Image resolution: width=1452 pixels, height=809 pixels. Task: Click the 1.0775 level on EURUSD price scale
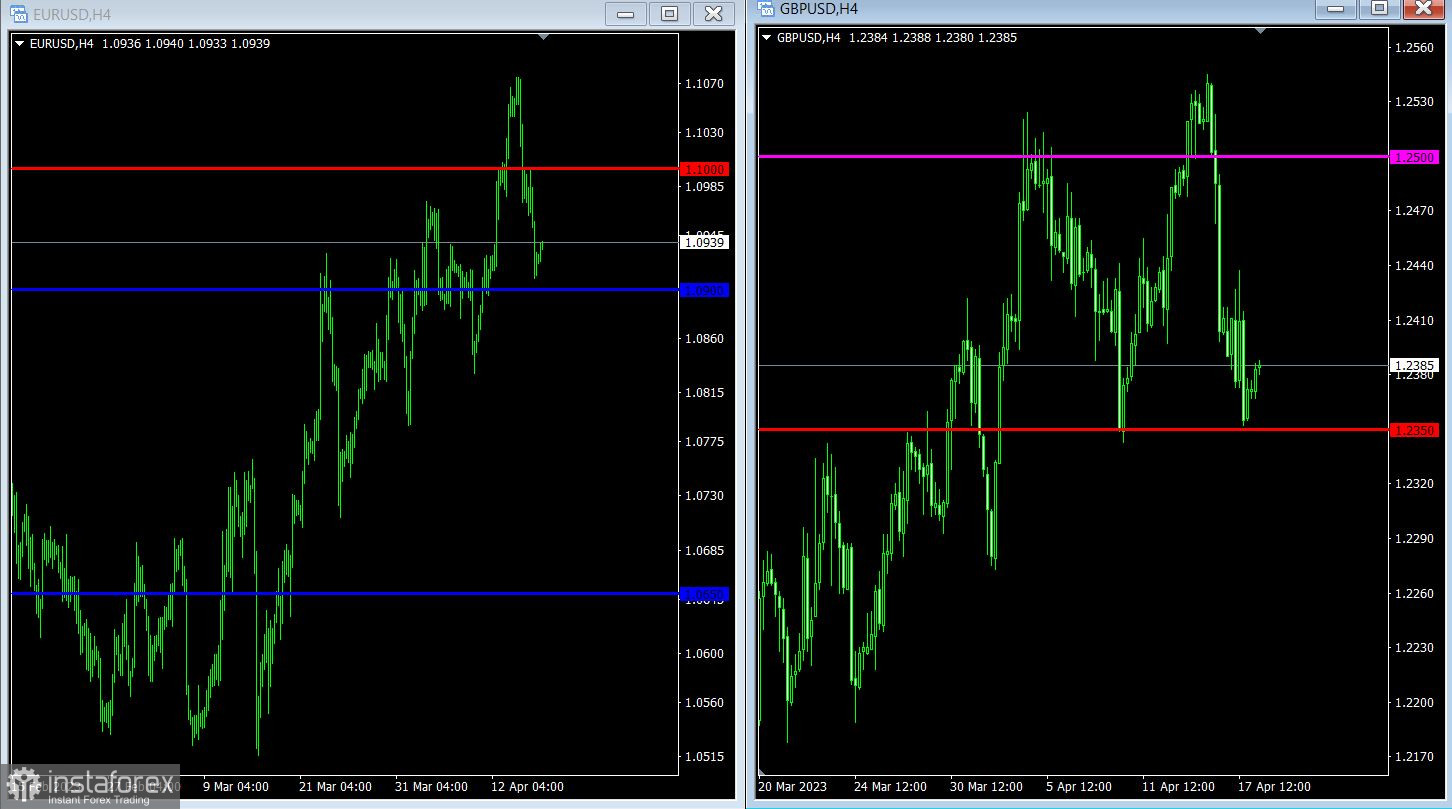[705, 442]
